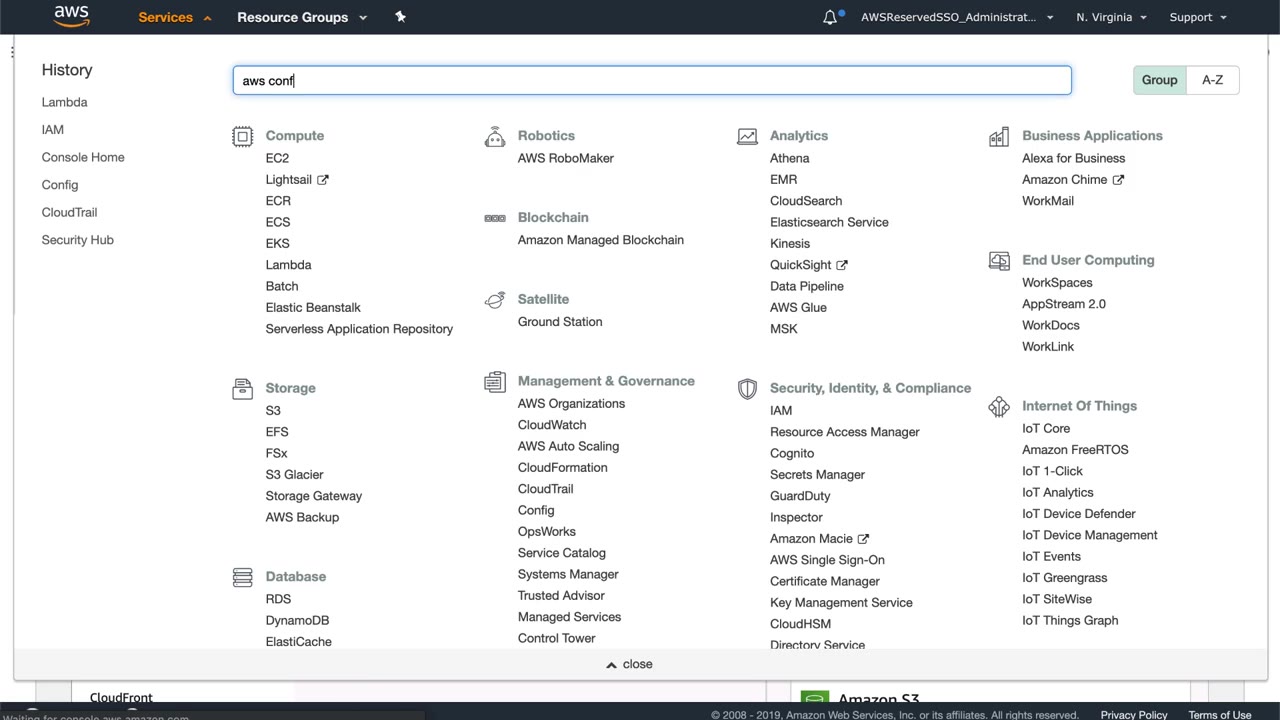Image resolution: width=1280 pixels, height=720 pixels.
Task: Collapse the Services menu
Action: [175, 17]
